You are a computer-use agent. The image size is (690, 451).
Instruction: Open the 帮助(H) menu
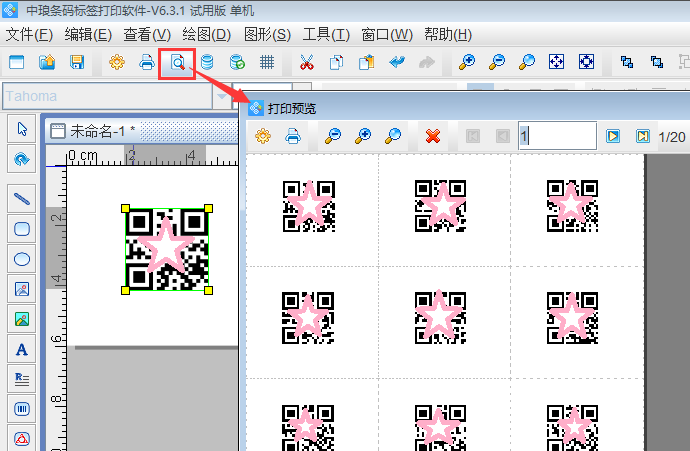448,34
